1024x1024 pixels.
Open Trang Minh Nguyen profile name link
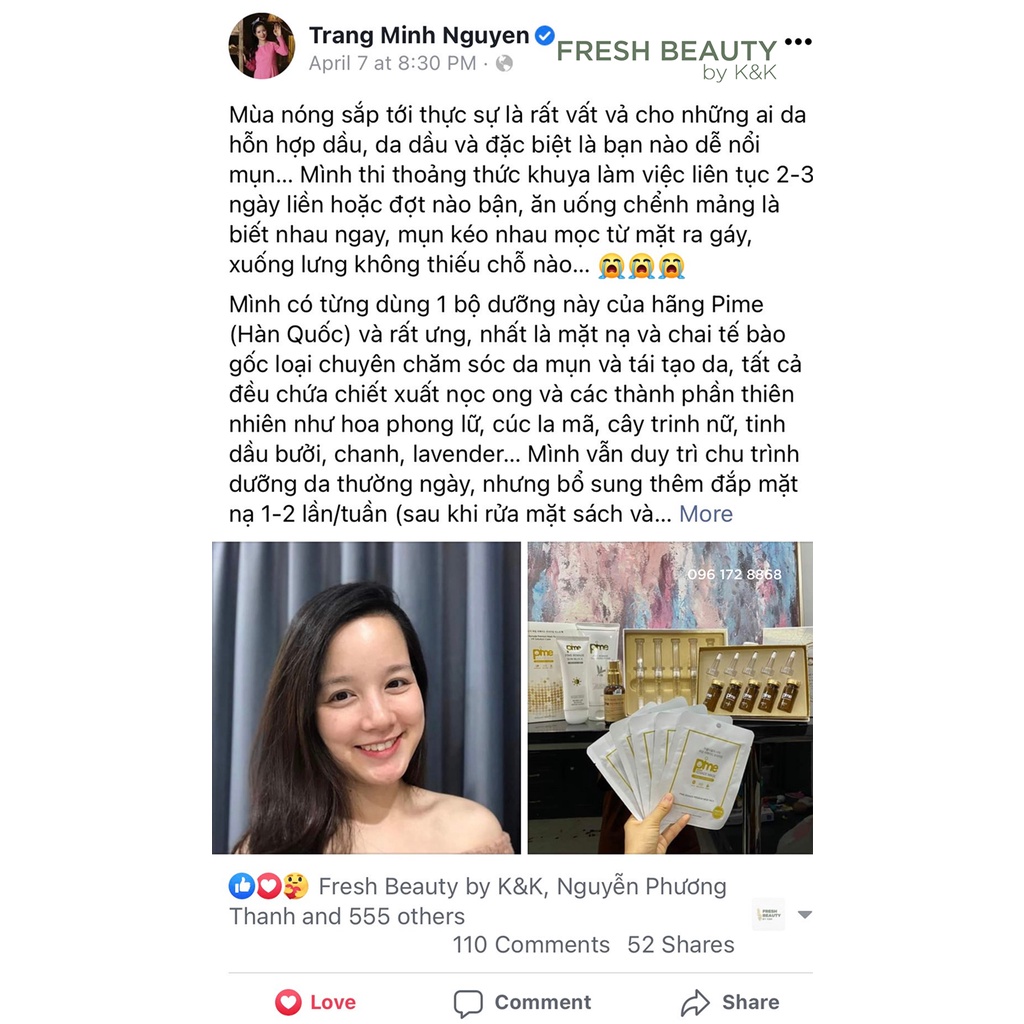point(419,35)
